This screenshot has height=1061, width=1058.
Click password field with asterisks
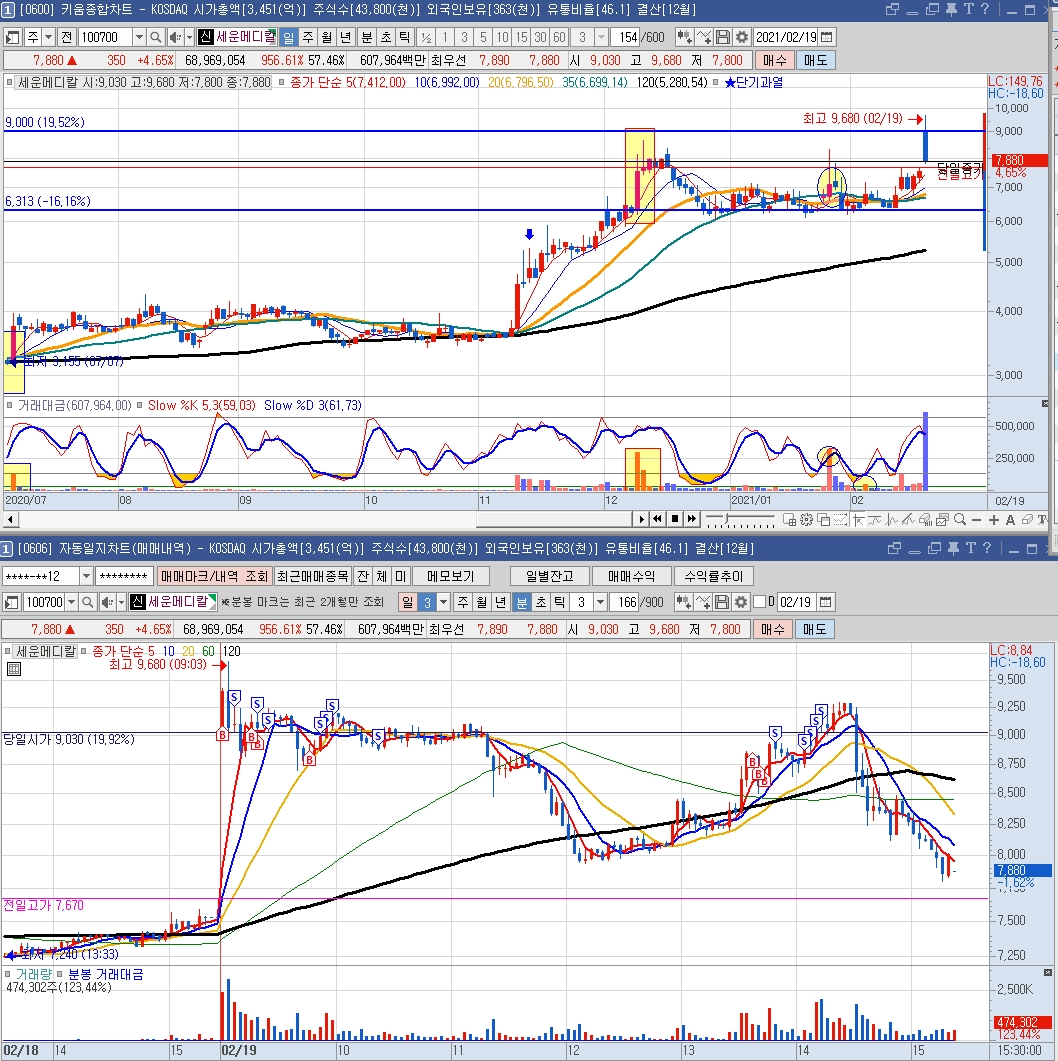click(x=124, y=576)
